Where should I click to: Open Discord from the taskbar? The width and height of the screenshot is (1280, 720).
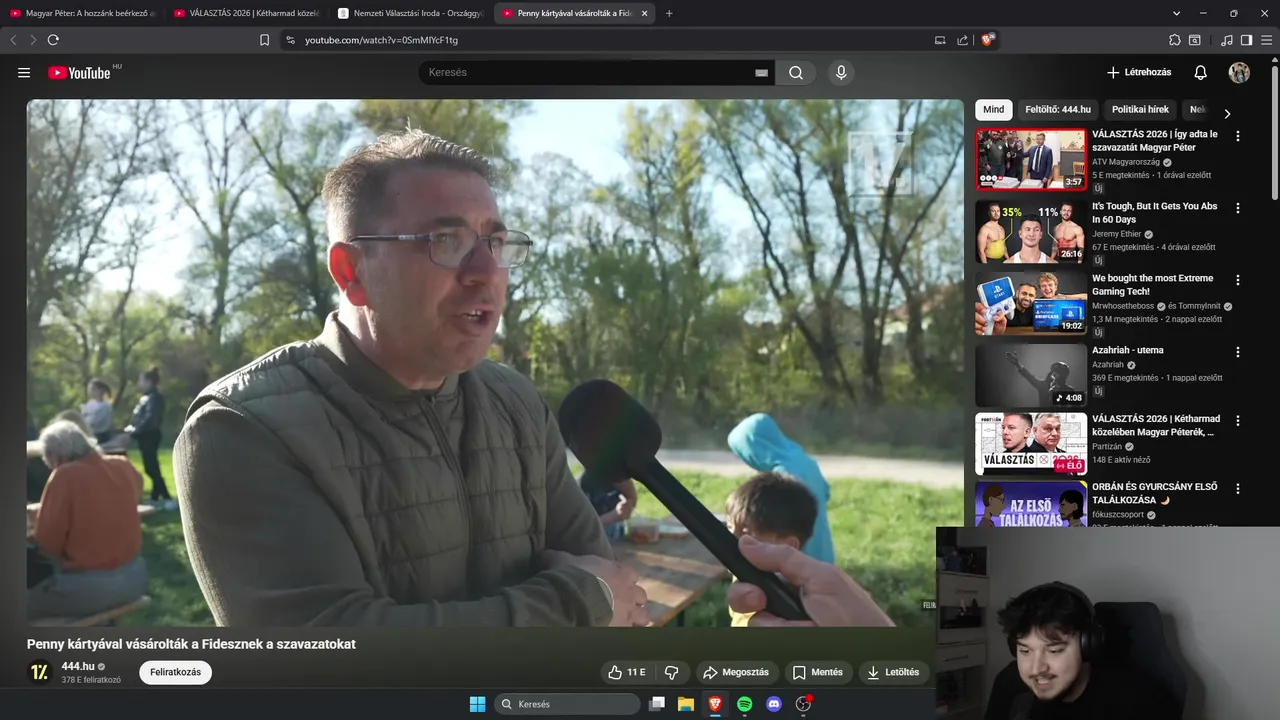pyautogui.click(x=773, y=704)
